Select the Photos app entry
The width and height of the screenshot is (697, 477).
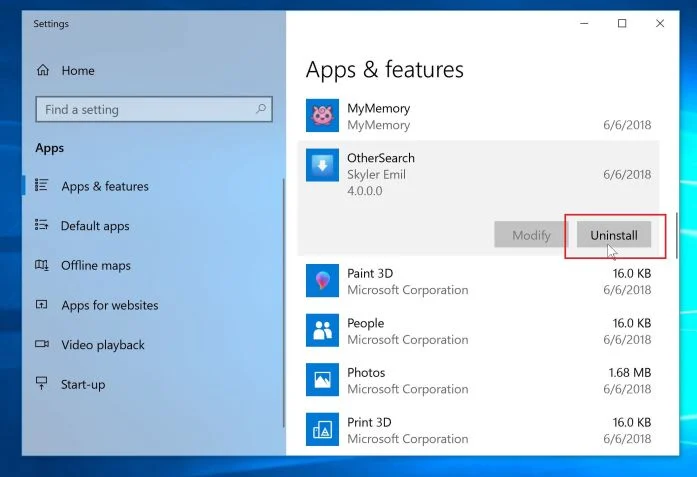click(478, 380)
